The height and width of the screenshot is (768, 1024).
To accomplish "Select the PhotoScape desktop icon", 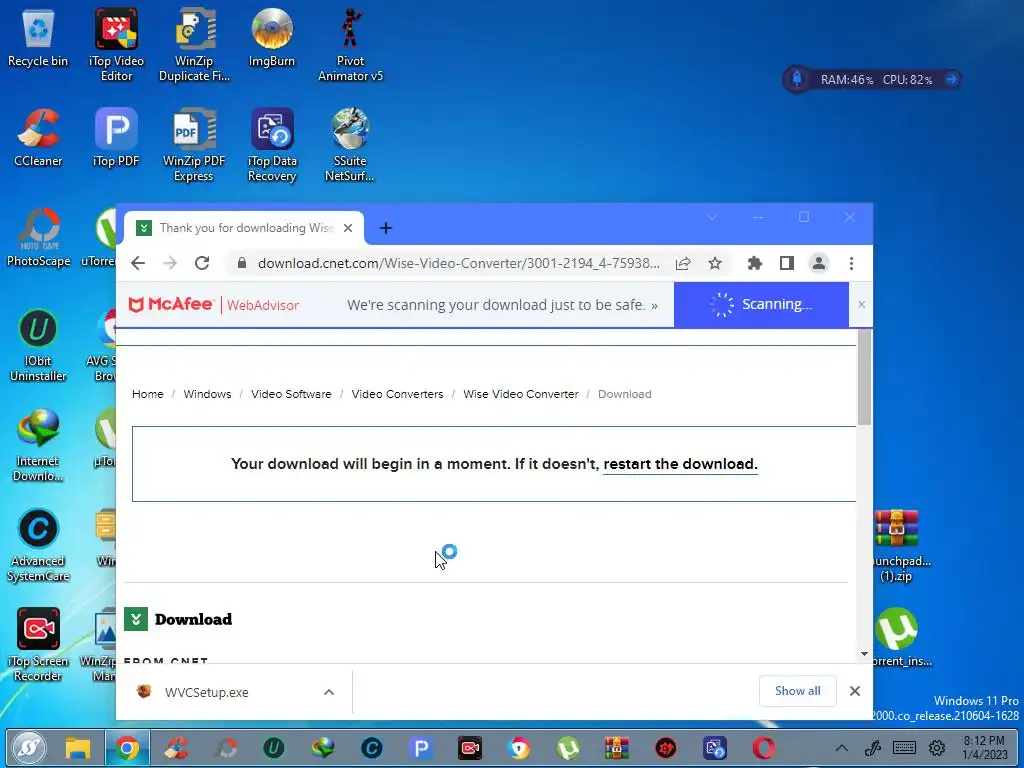I will point(38,238).
